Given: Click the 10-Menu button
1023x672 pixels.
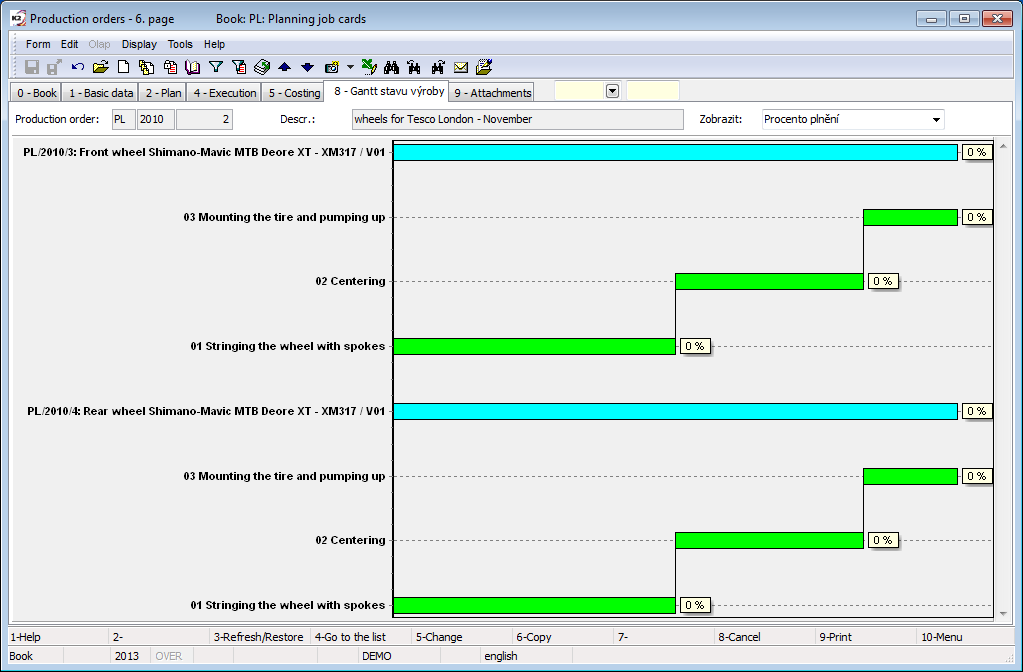Looking at the screenshot, I should click(966, 637).
